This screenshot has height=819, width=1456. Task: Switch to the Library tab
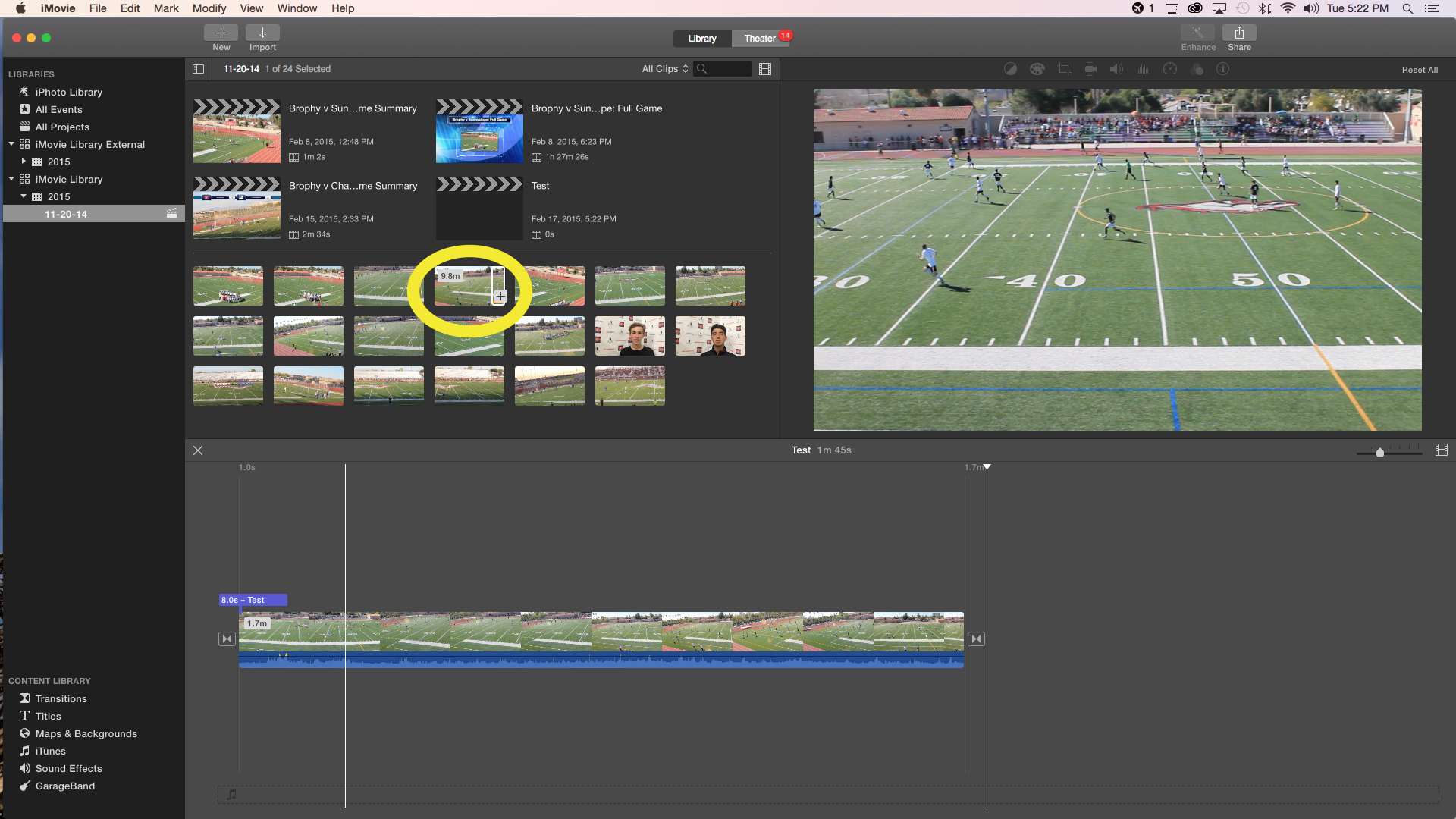click(702, 39)
